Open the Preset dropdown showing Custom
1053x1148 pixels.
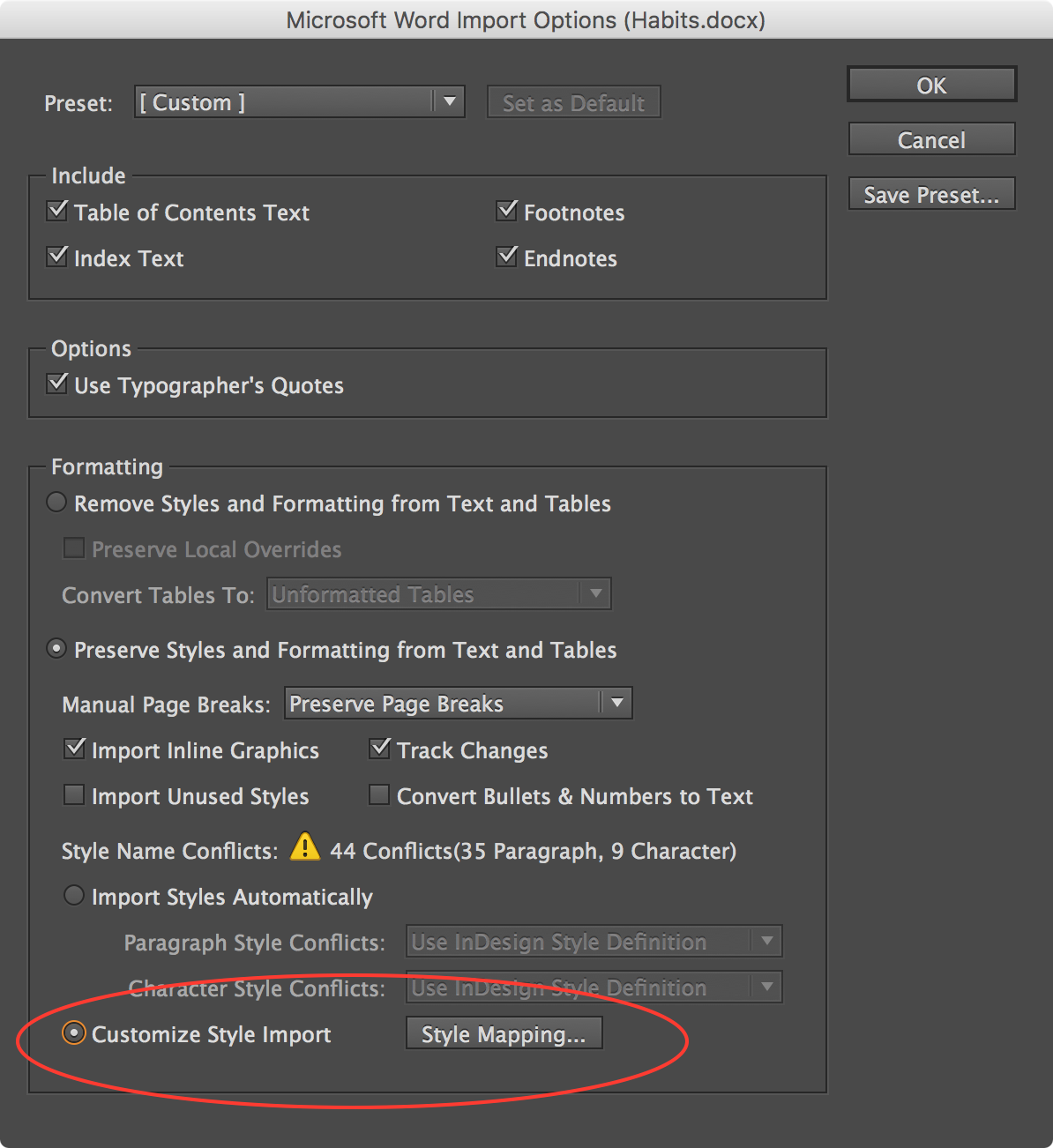(300, 102)
